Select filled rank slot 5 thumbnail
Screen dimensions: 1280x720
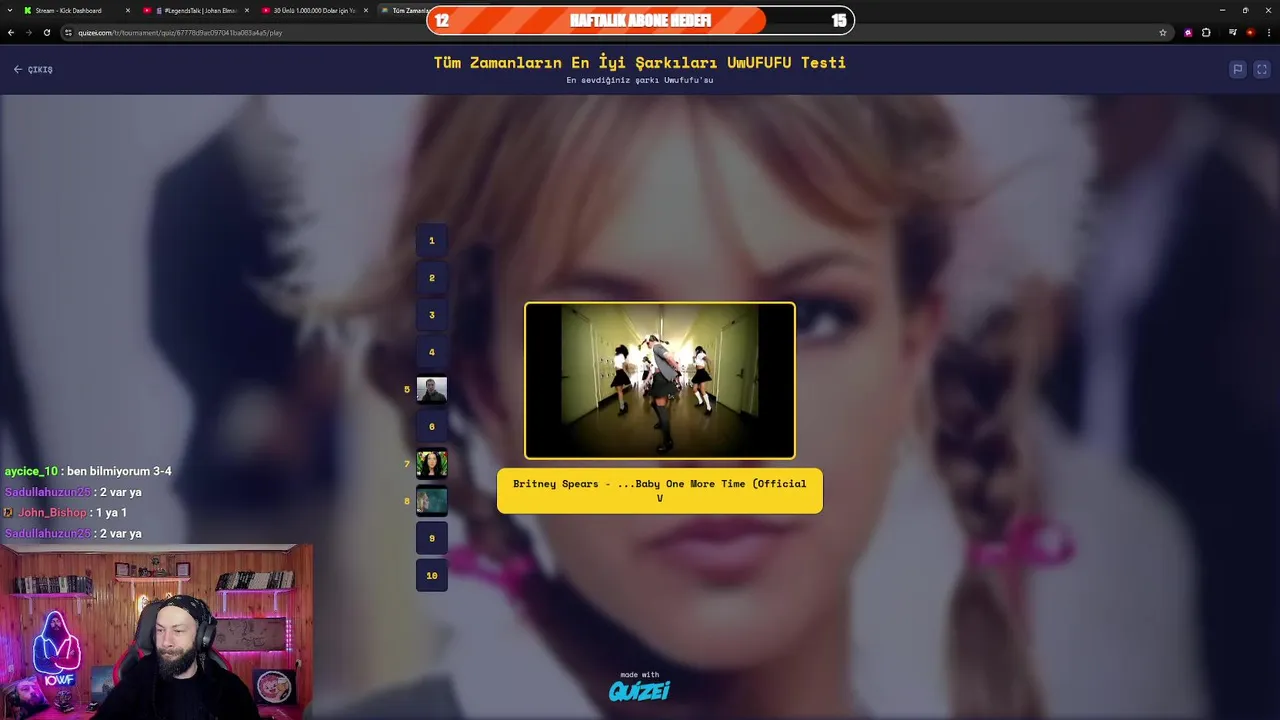point(432,389)
